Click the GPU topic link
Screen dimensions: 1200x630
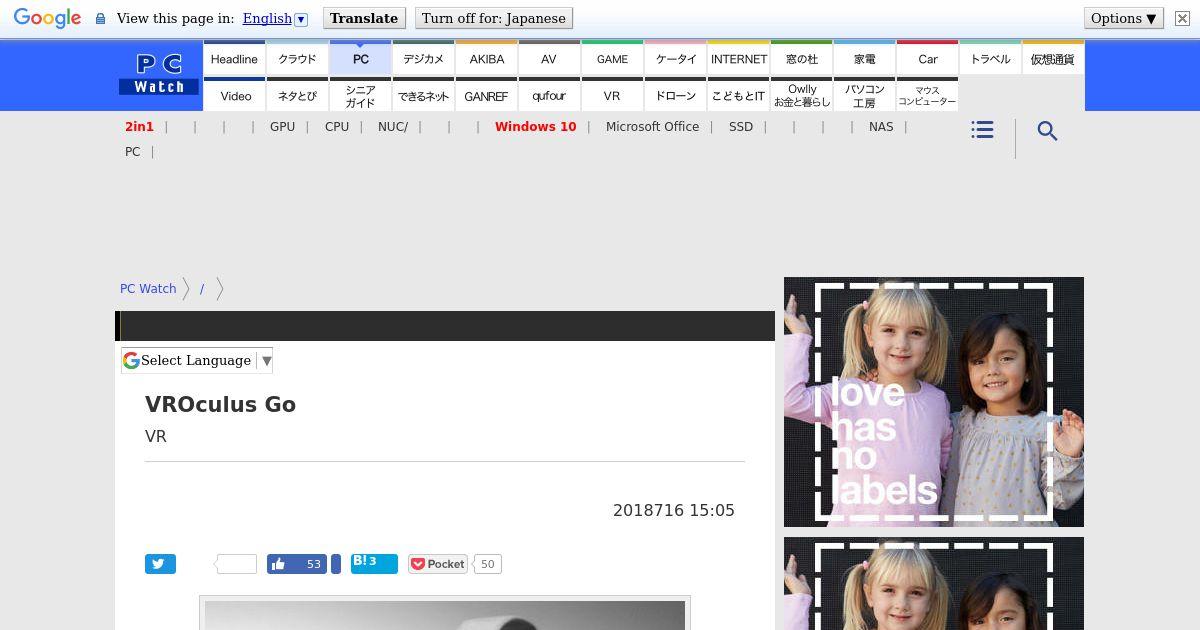point(282,127)
